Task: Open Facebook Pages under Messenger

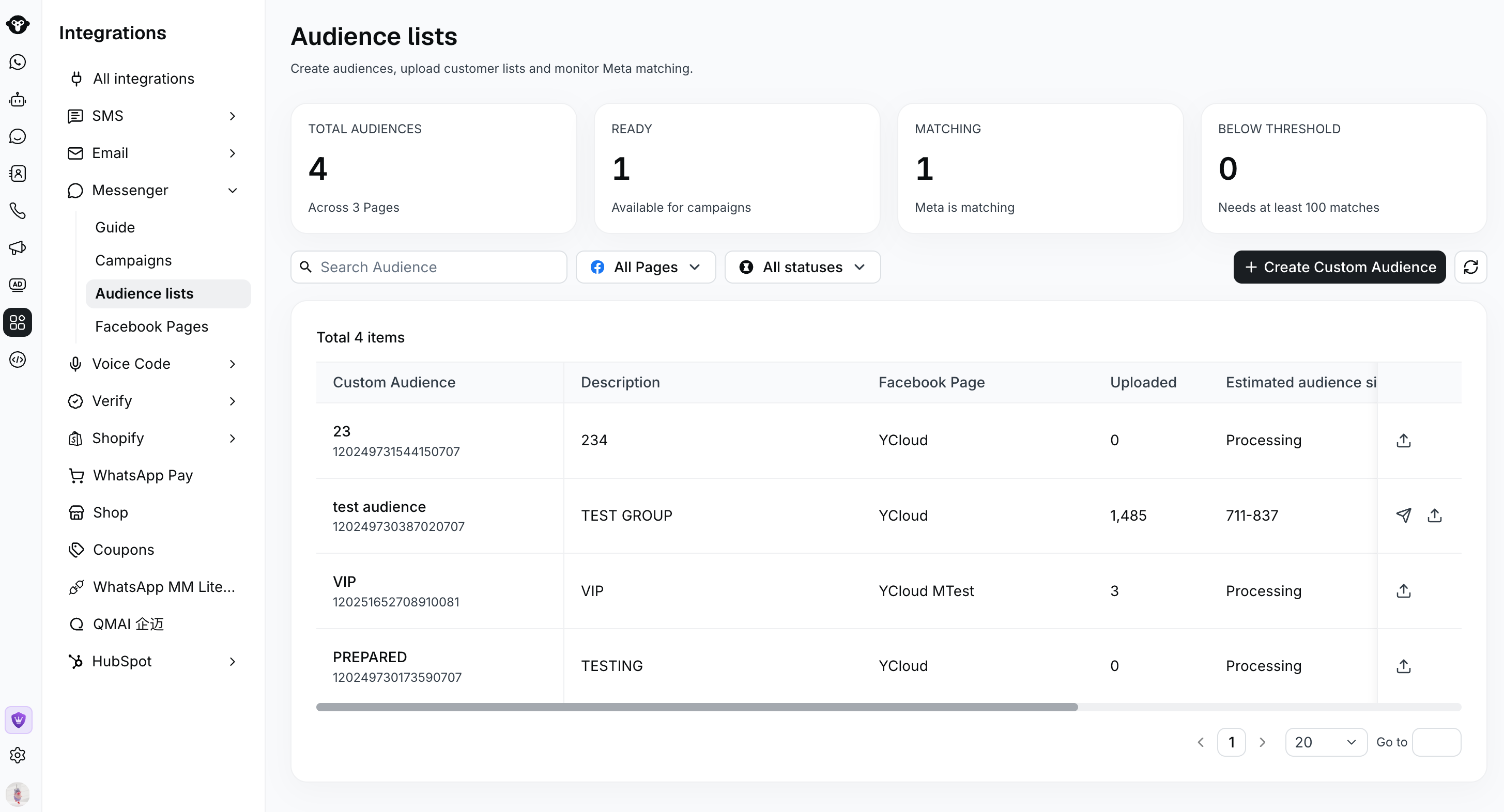Action: (x=168, y=326)
